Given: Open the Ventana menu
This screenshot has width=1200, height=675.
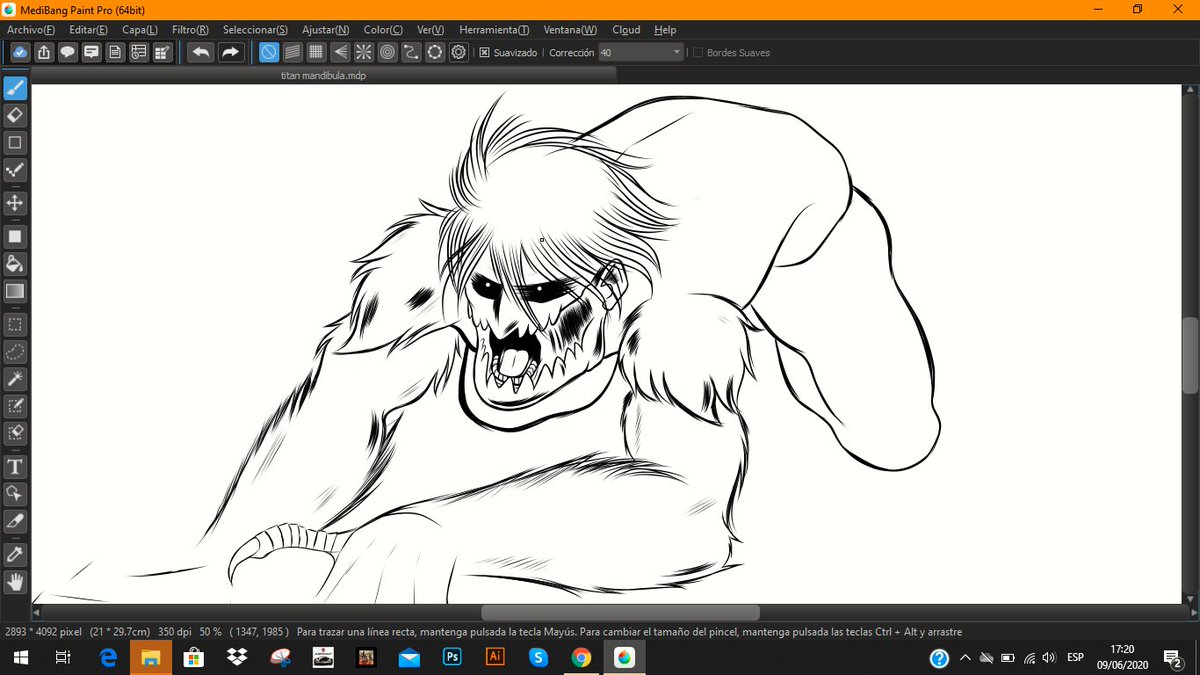Looking at the screenshot, I should coord(570,30).
